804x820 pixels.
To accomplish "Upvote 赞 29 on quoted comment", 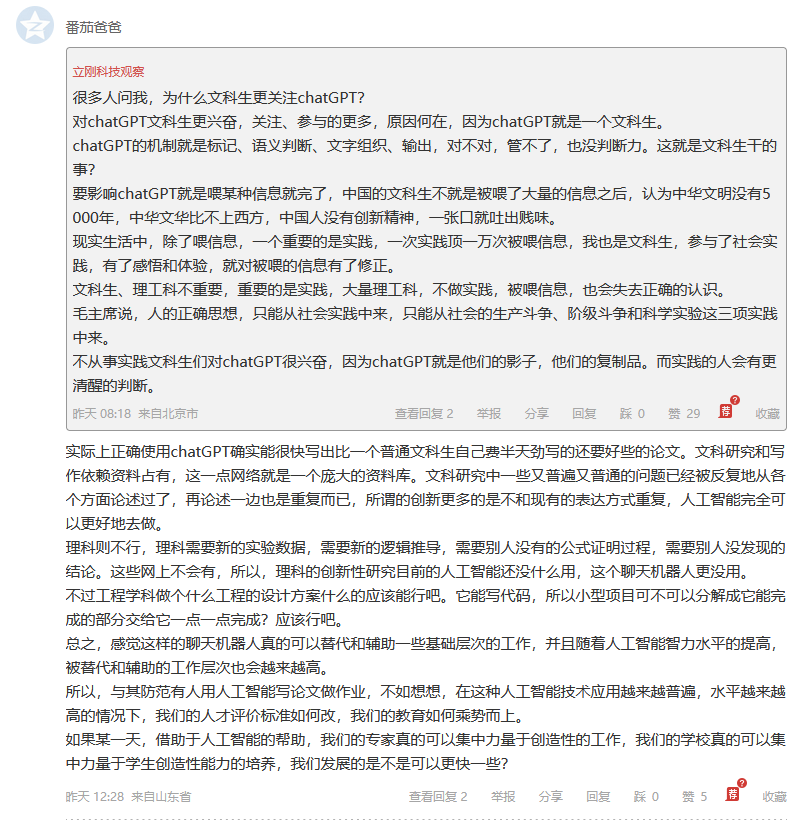I will [684, 414].
